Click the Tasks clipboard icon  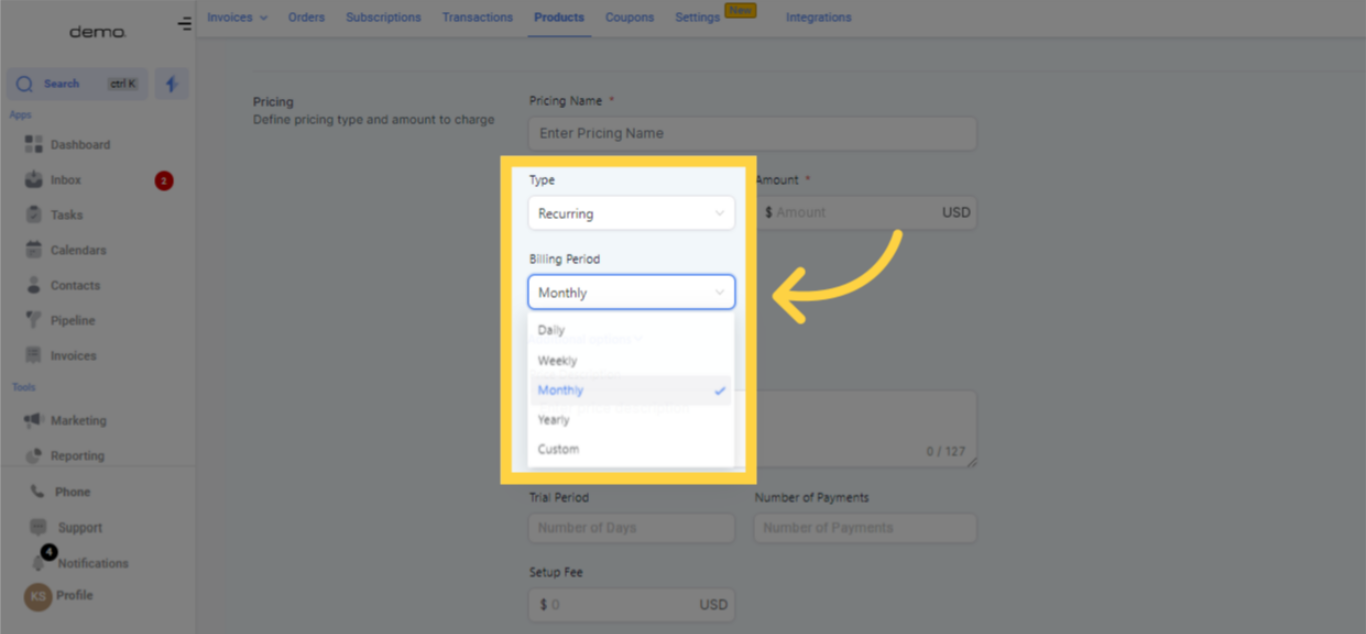click(34, 215)
